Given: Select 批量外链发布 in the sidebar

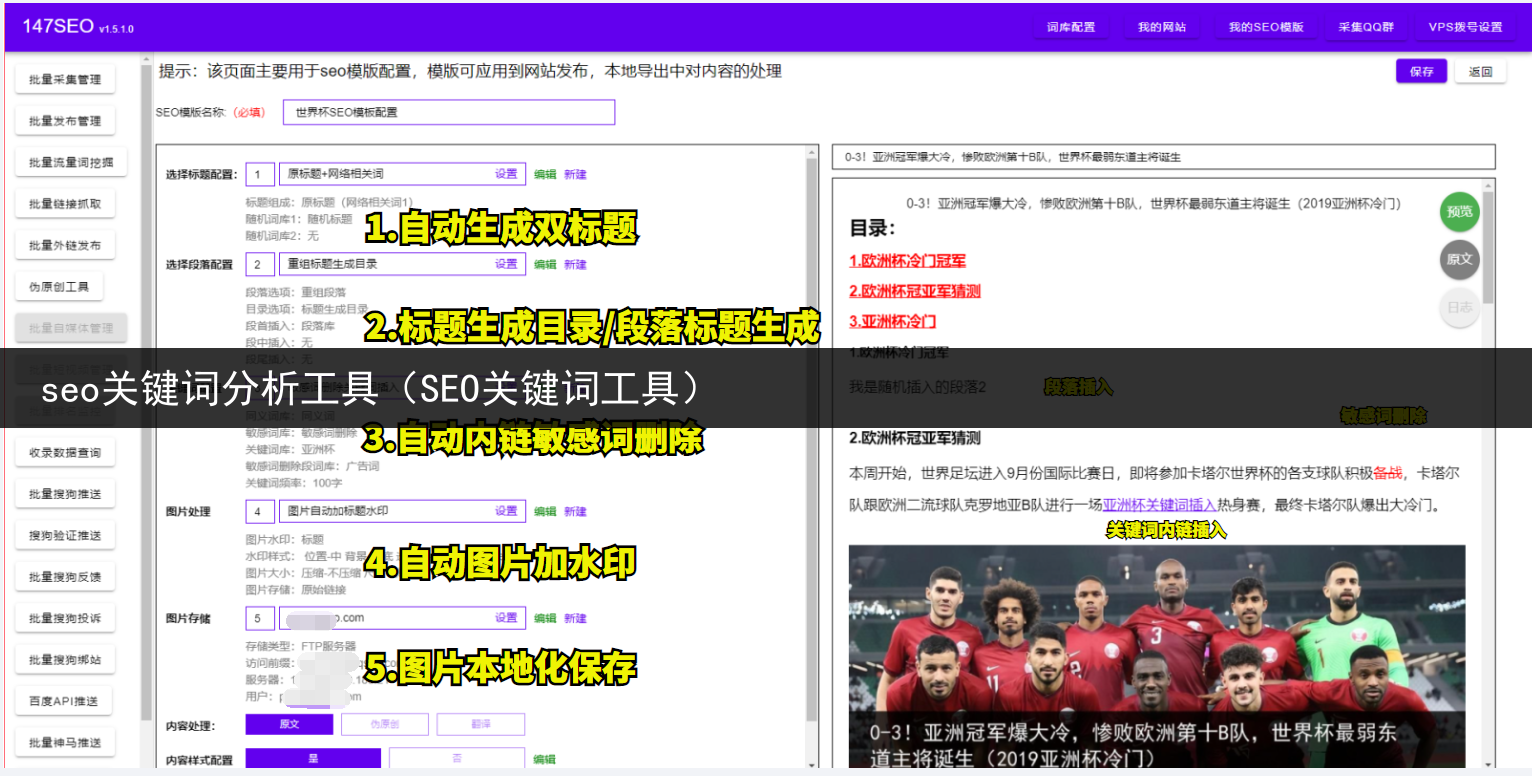Looking at the screenshot, I should point(64,244).
